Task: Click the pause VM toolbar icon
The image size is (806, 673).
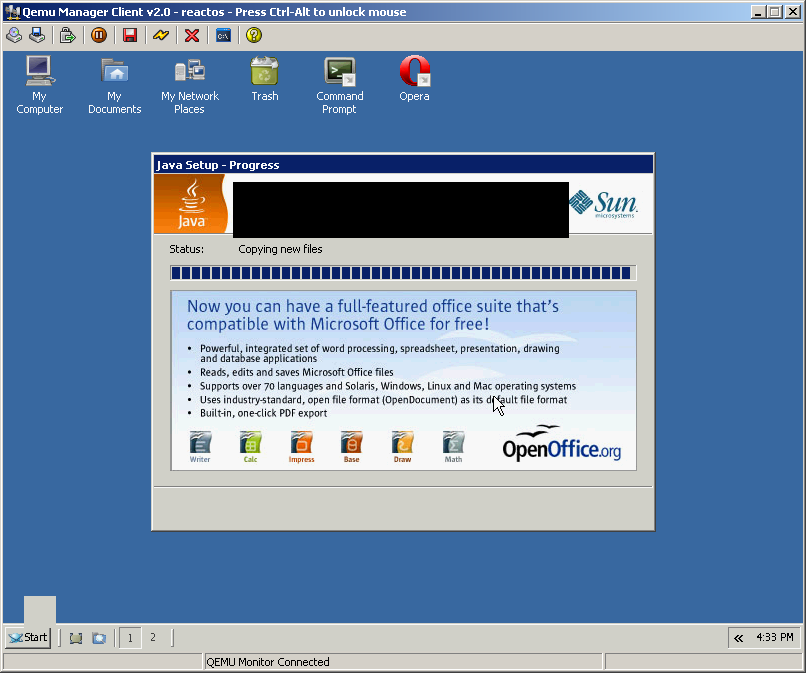Action: [x=98, y=35]
